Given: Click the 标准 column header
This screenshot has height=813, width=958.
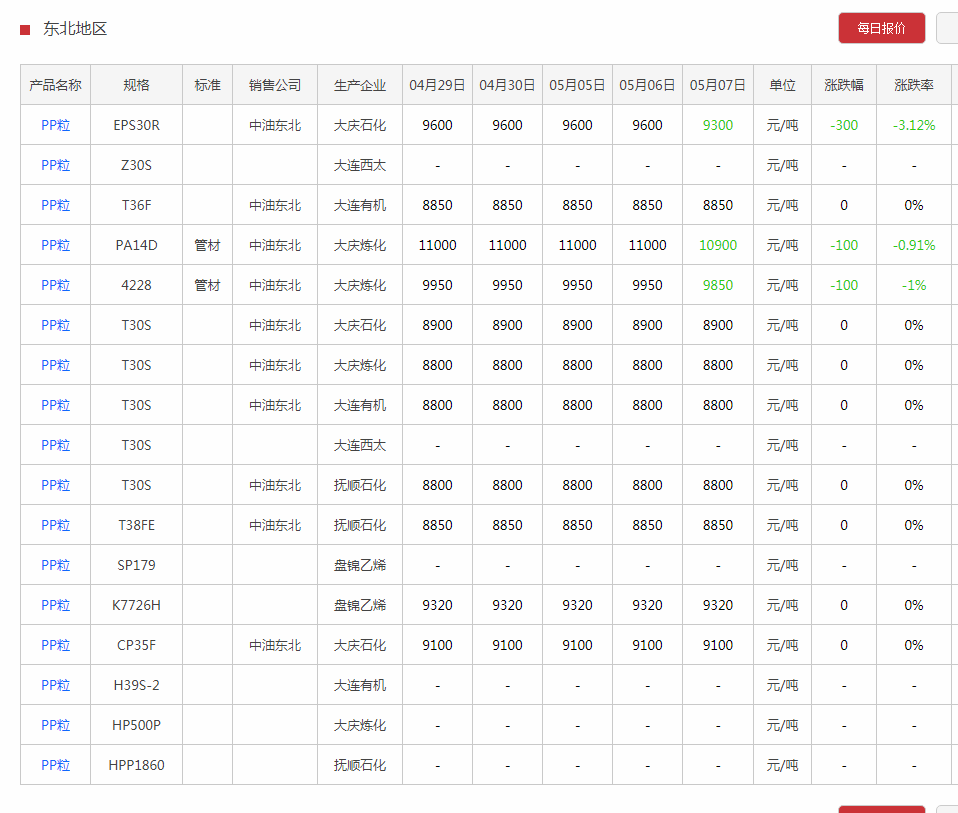Looking at the screenshot, I should 208,85.
